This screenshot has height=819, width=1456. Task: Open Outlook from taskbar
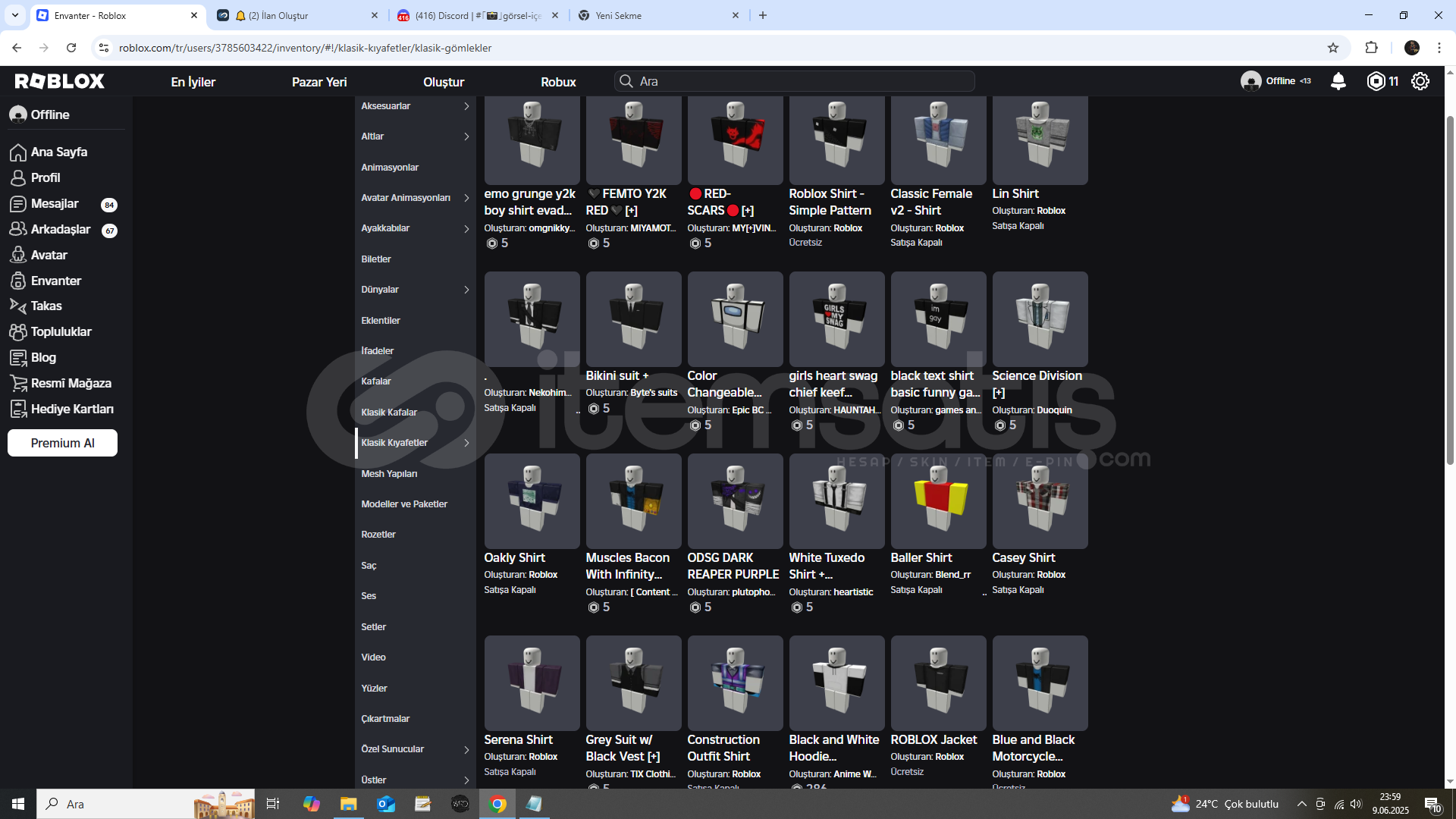coord(386,804)
